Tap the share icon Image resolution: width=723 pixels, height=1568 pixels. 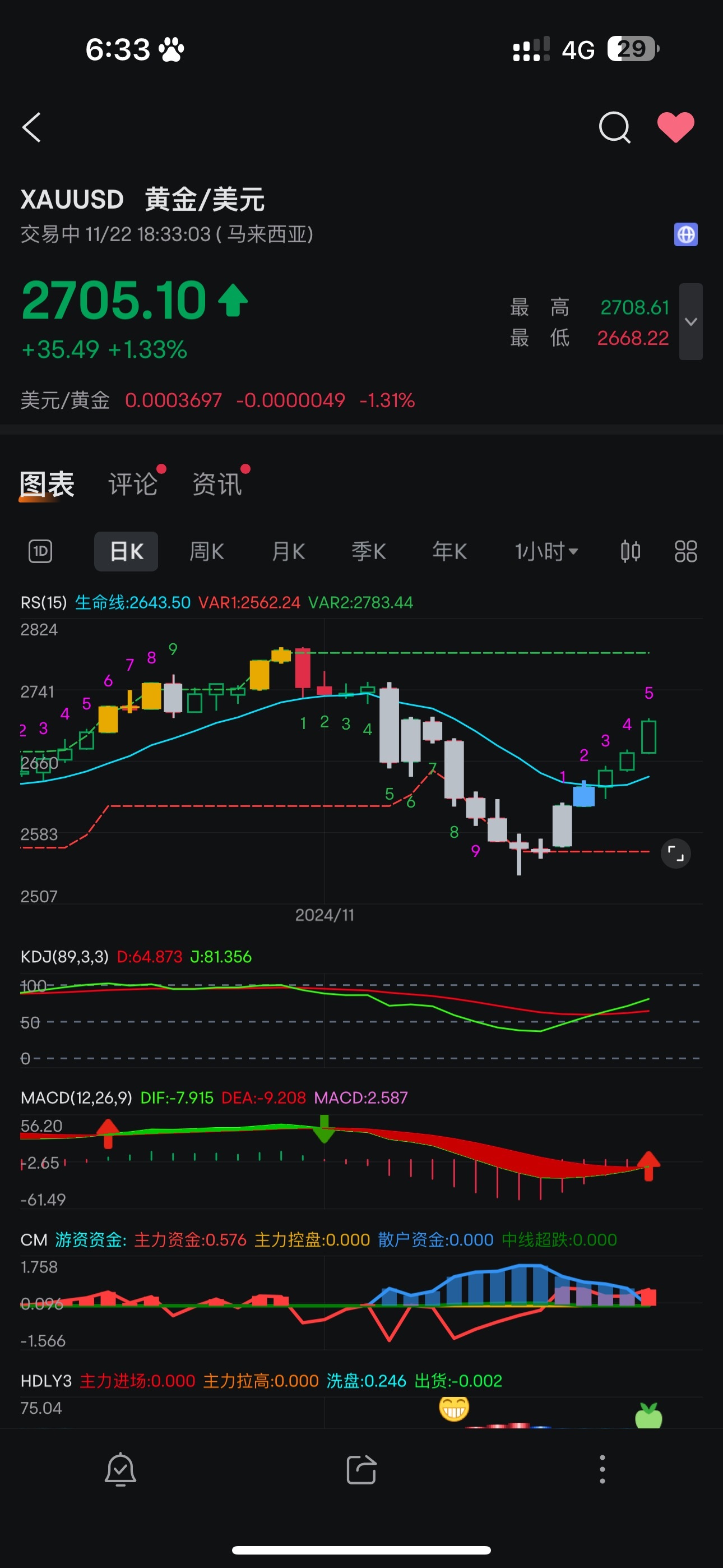coord(361,1469)
